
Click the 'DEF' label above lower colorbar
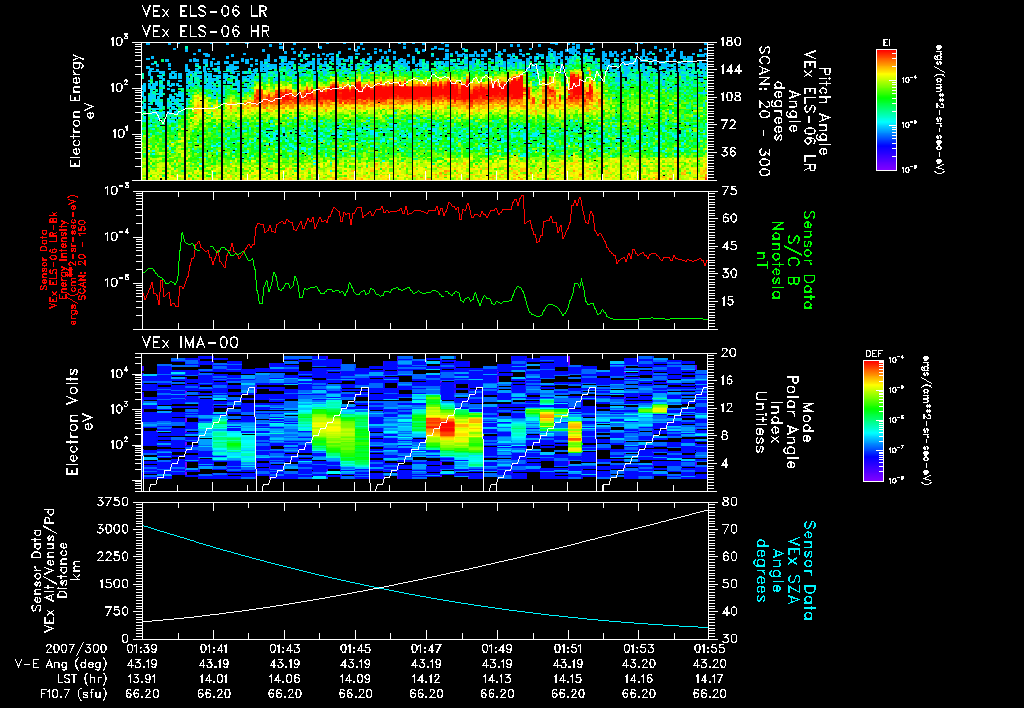click(x=873, y=354)
